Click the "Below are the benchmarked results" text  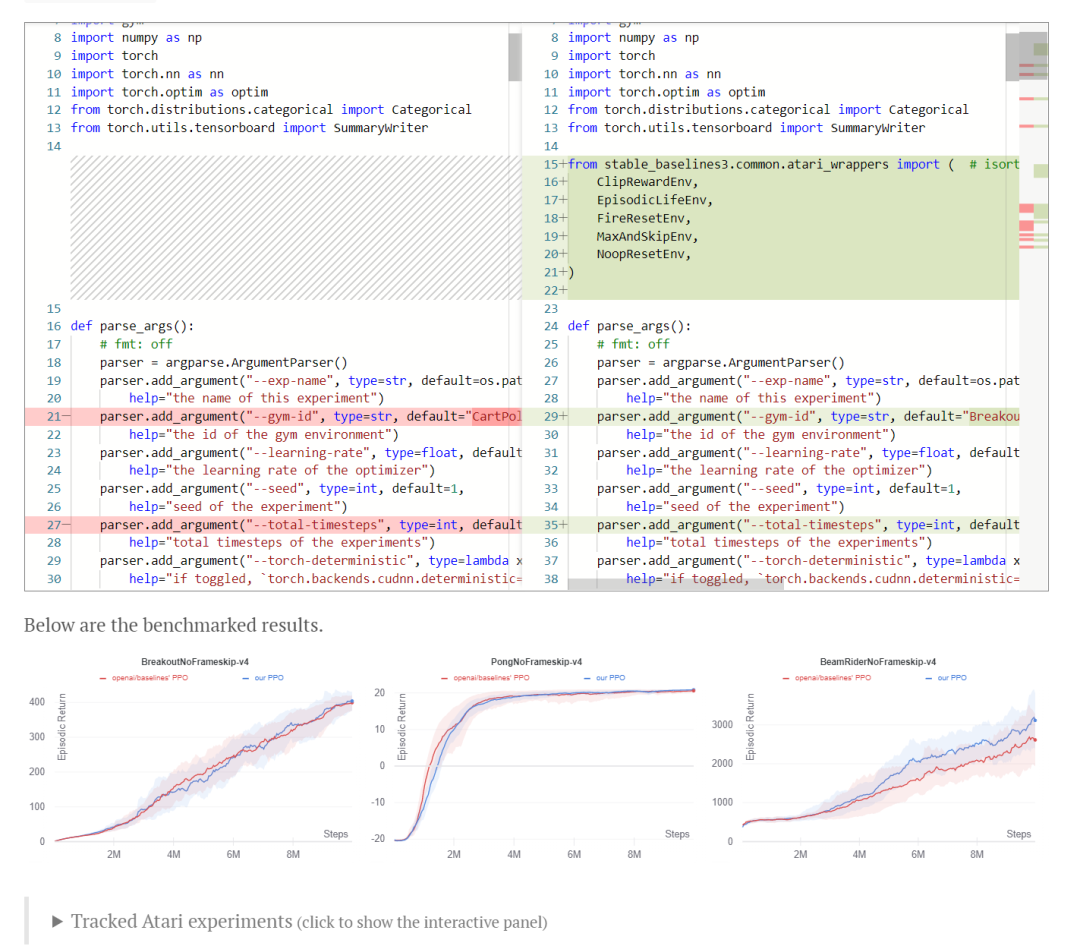[173, 625]
